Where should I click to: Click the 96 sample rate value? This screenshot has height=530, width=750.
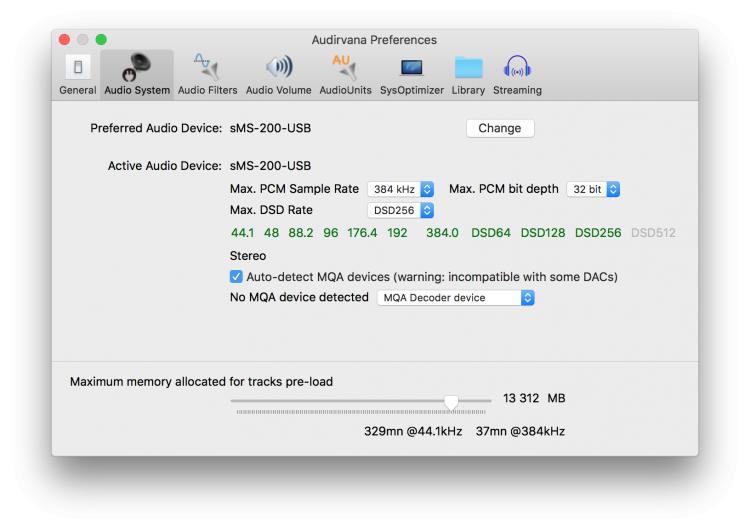pos(331,233)
